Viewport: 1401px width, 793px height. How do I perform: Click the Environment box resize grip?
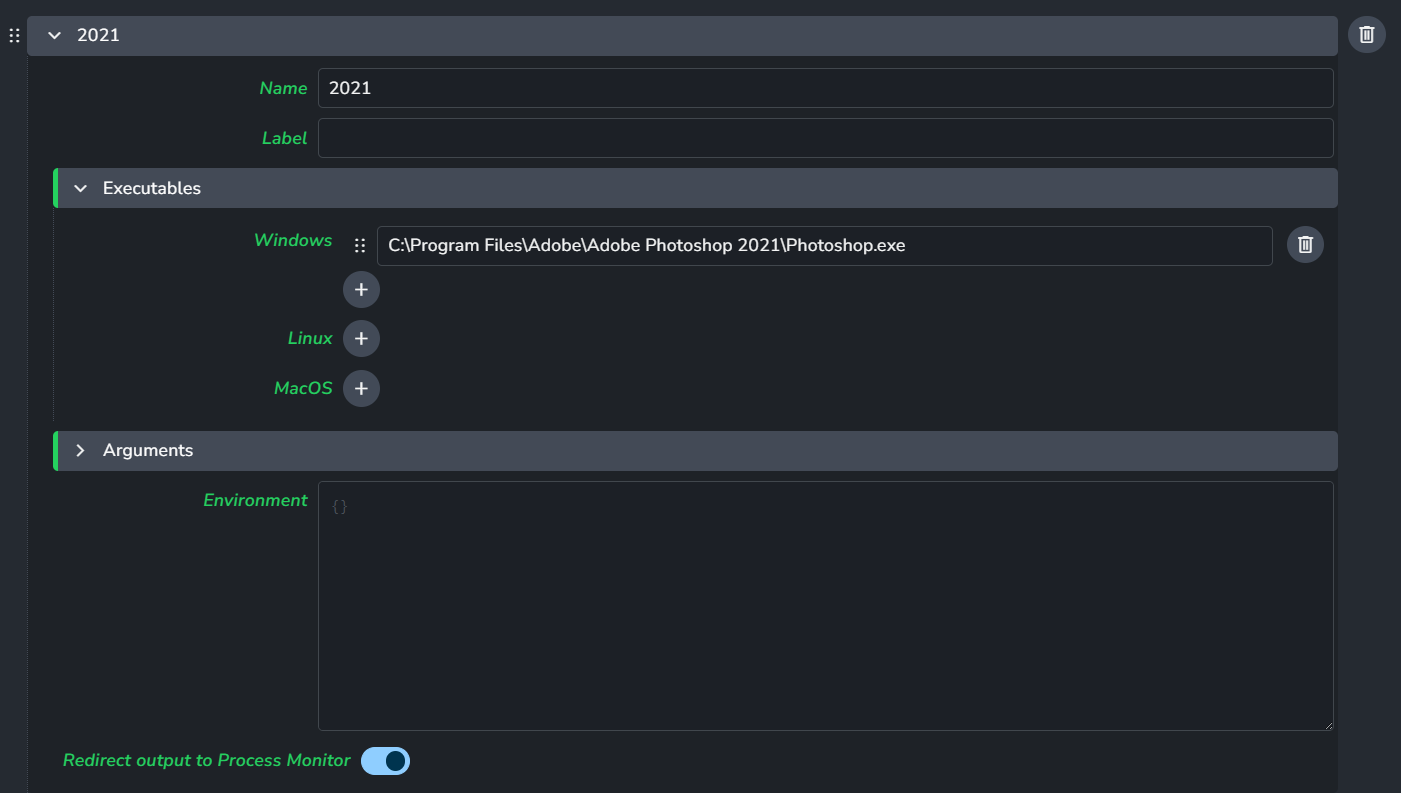1328,725
